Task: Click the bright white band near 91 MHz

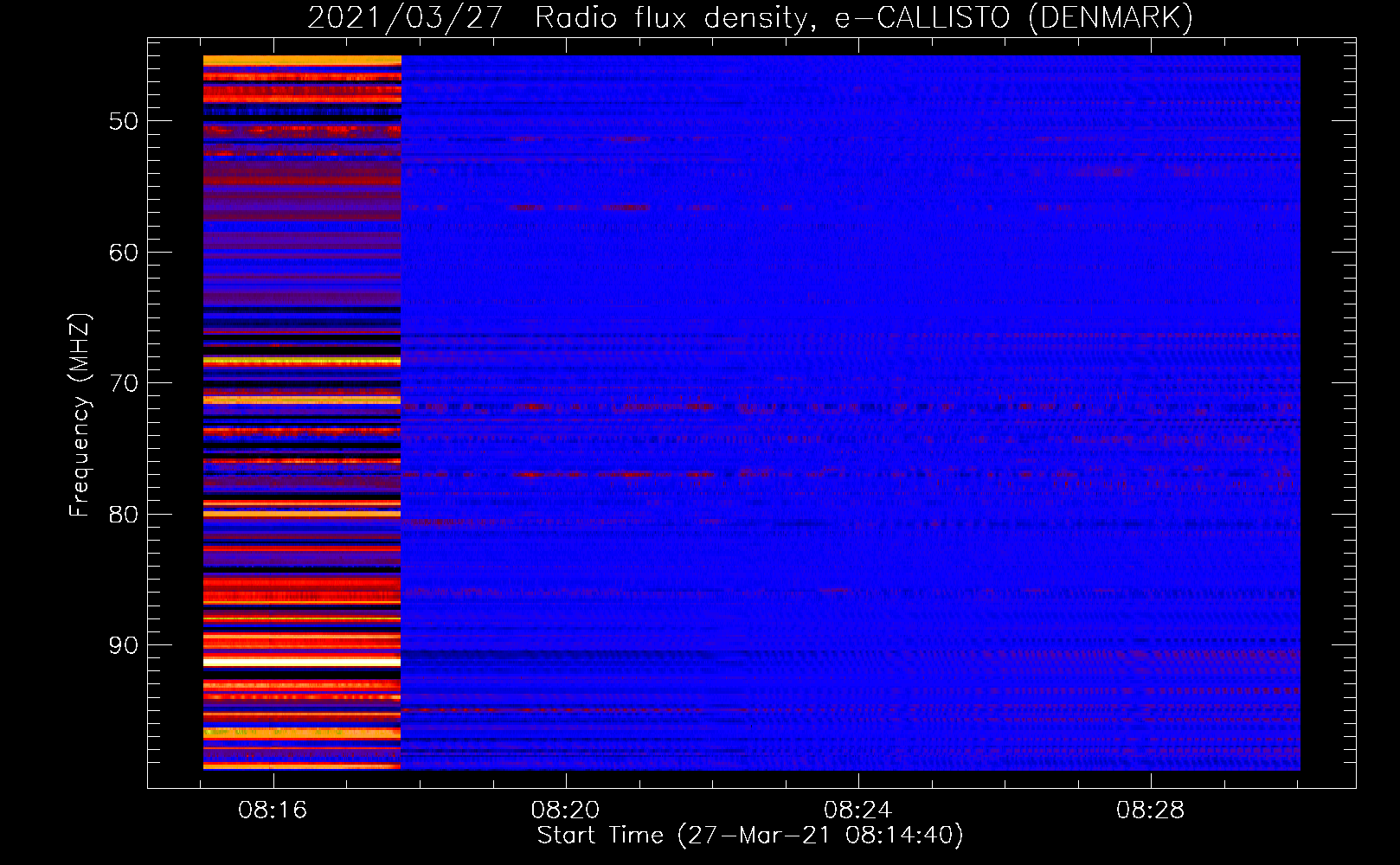Action: click(302, 661)
